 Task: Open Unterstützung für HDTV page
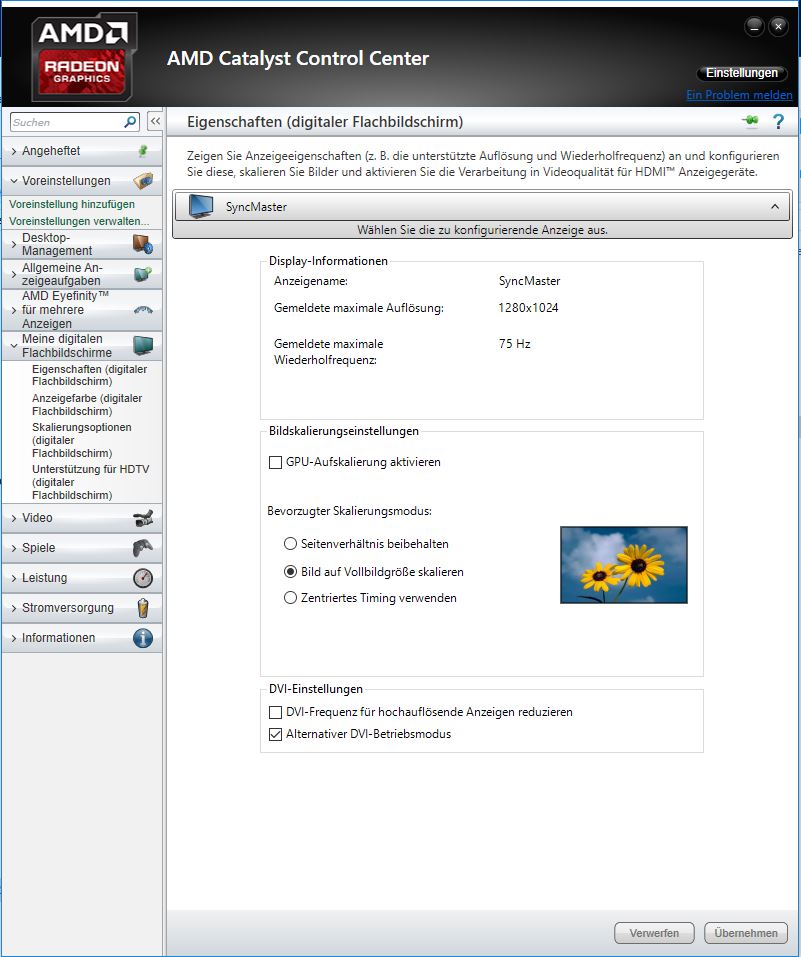pos(90,482)
